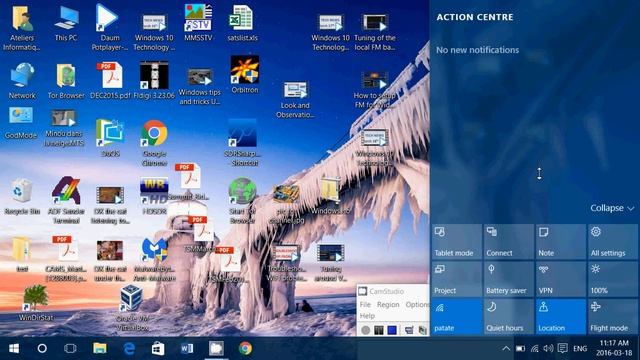Screen dimensions: 640x360
Task: Show hidden system tray icons
Action: click(x=506, y=349)
